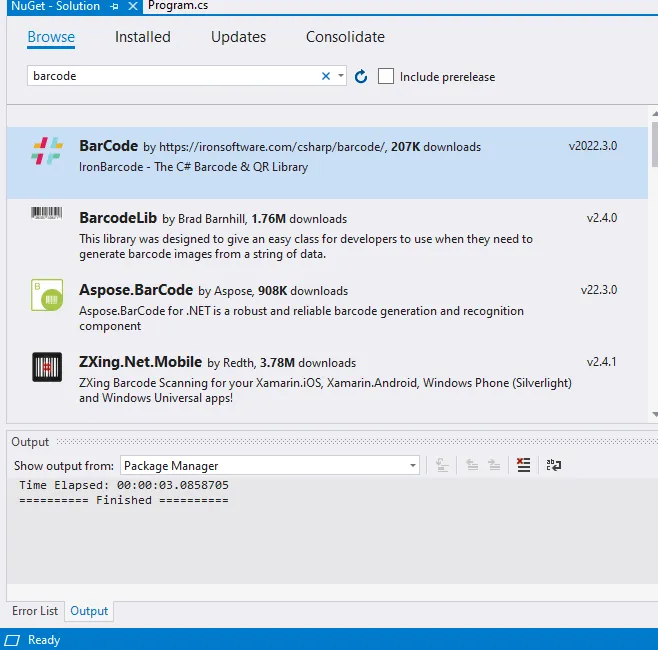Screen dimensions: 658x650
Task: Click the BarcodeLib package barcode icon
Action: pos(47,214)
